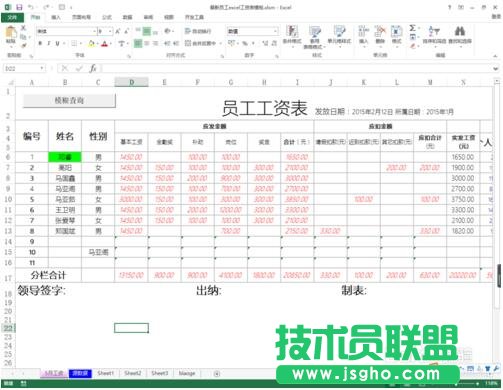Toggle Italic formatting
The width and height of the screenshot is (503, 390).
point(49,43)
